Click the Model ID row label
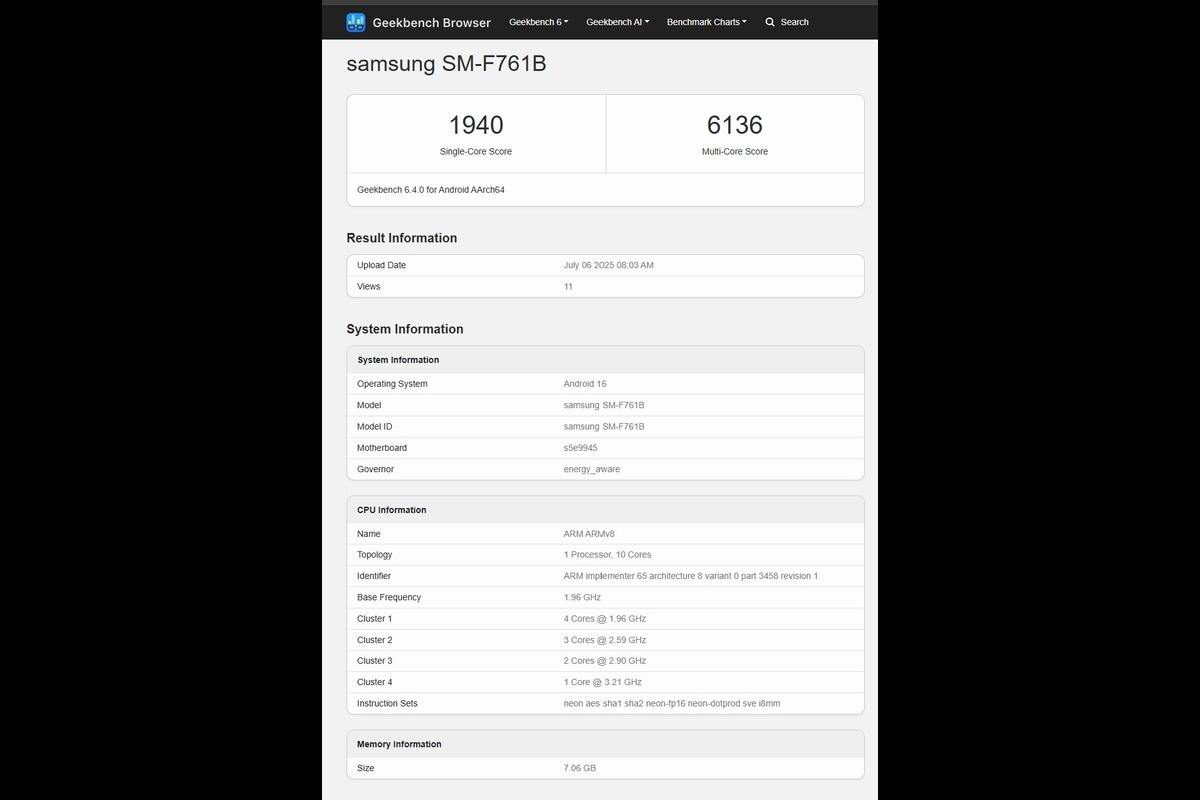1200x800 pixels. [x=375, y=427]
